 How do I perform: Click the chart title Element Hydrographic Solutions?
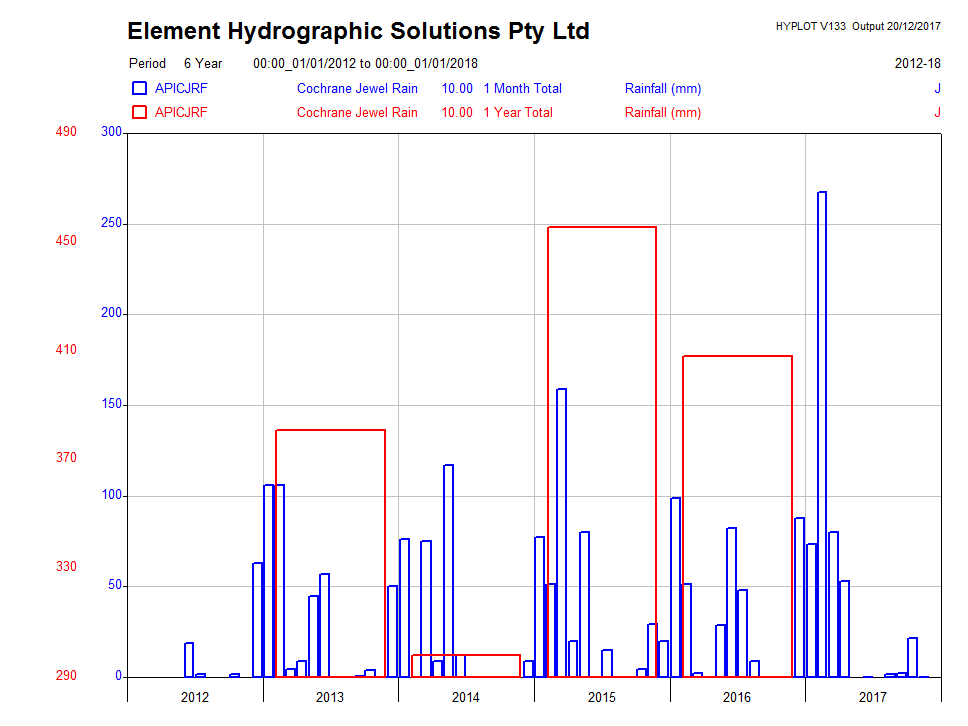(x=358, y=31)
